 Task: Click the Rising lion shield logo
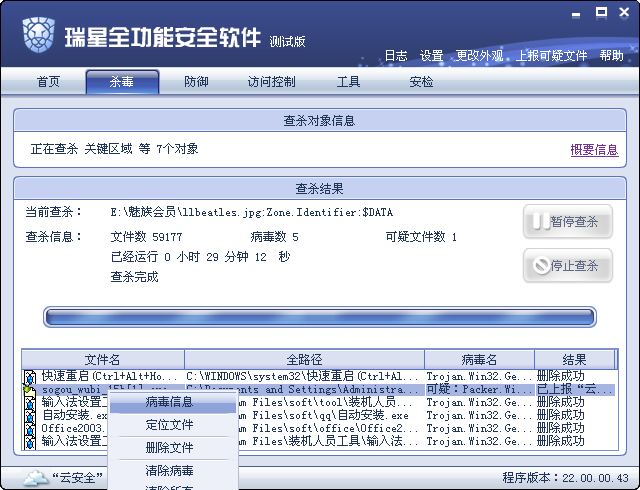[x=39, y=35]
